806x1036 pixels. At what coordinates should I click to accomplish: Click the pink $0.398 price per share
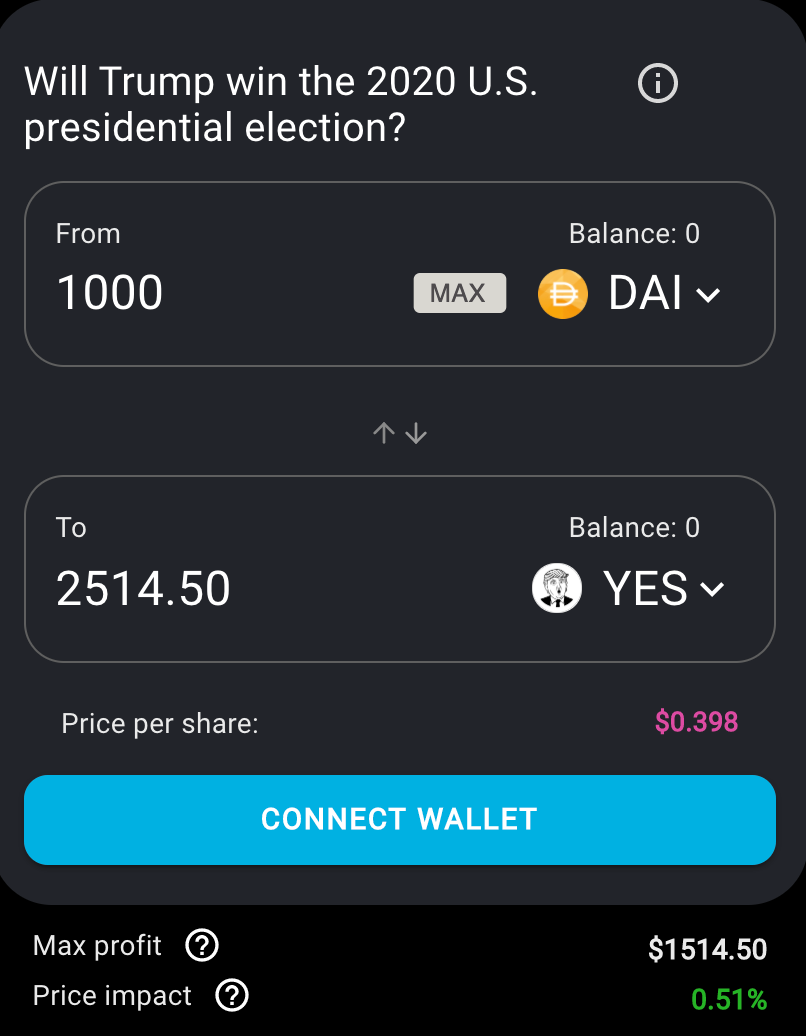(696, 722)
